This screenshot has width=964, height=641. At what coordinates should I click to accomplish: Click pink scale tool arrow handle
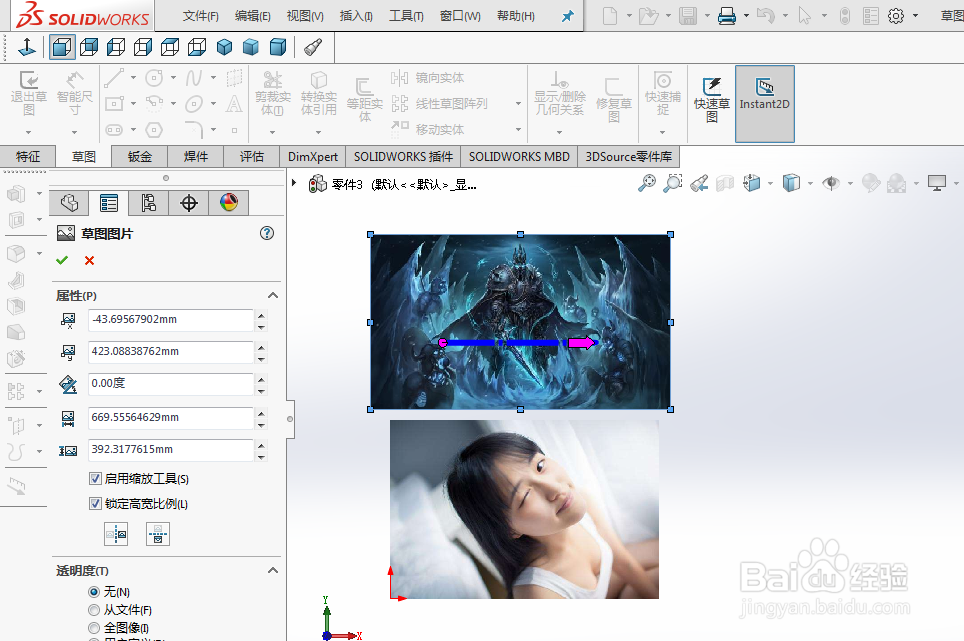pos(582,343)
